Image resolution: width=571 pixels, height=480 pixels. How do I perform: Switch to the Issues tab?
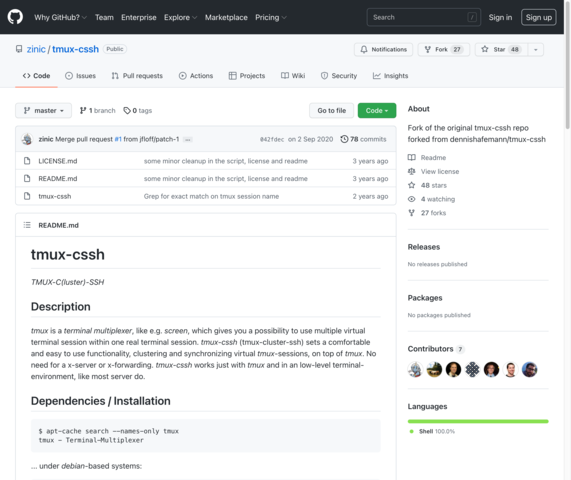click(80, 76)
